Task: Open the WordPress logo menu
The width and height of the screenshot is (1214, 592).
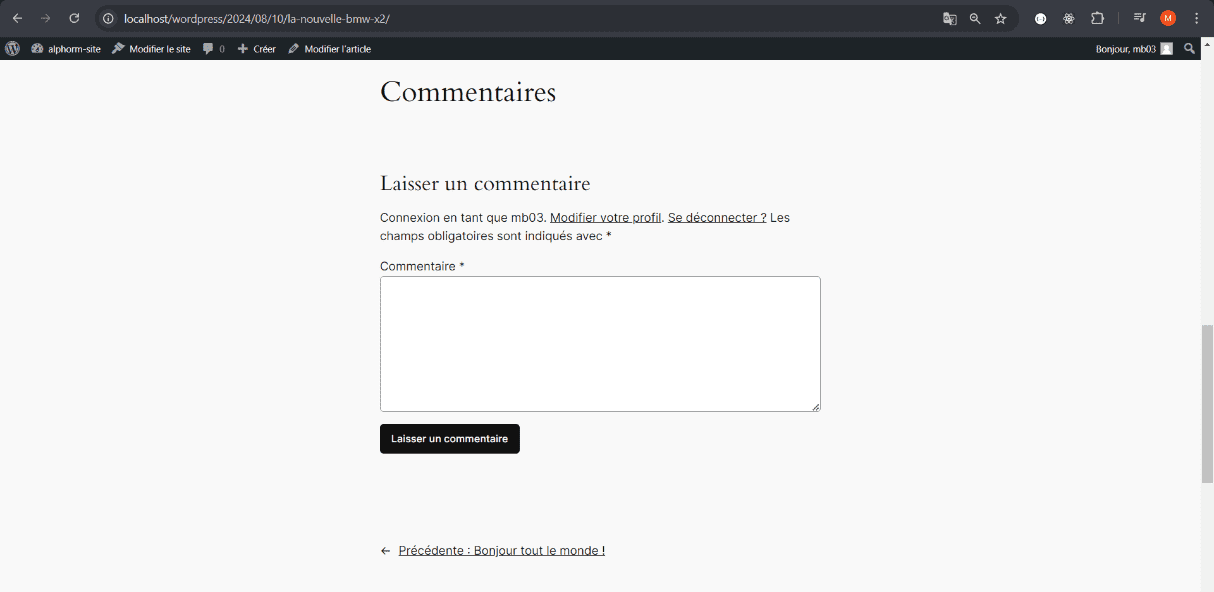Action: pos(12,48)
